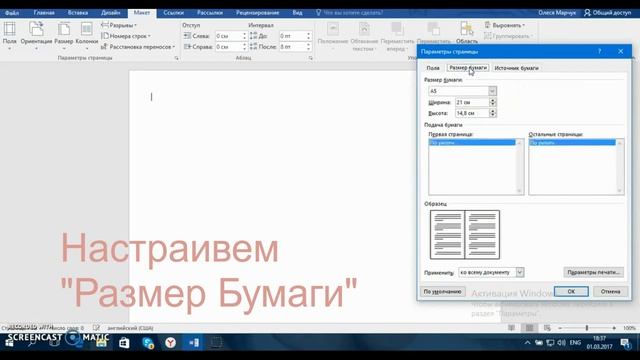Decrease the Высота height value

tap(493, 115)
